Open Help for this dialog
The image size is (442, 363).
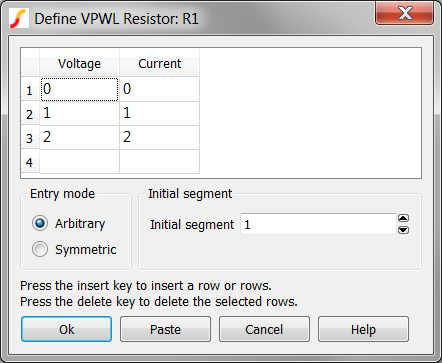(x=363, y=329)
